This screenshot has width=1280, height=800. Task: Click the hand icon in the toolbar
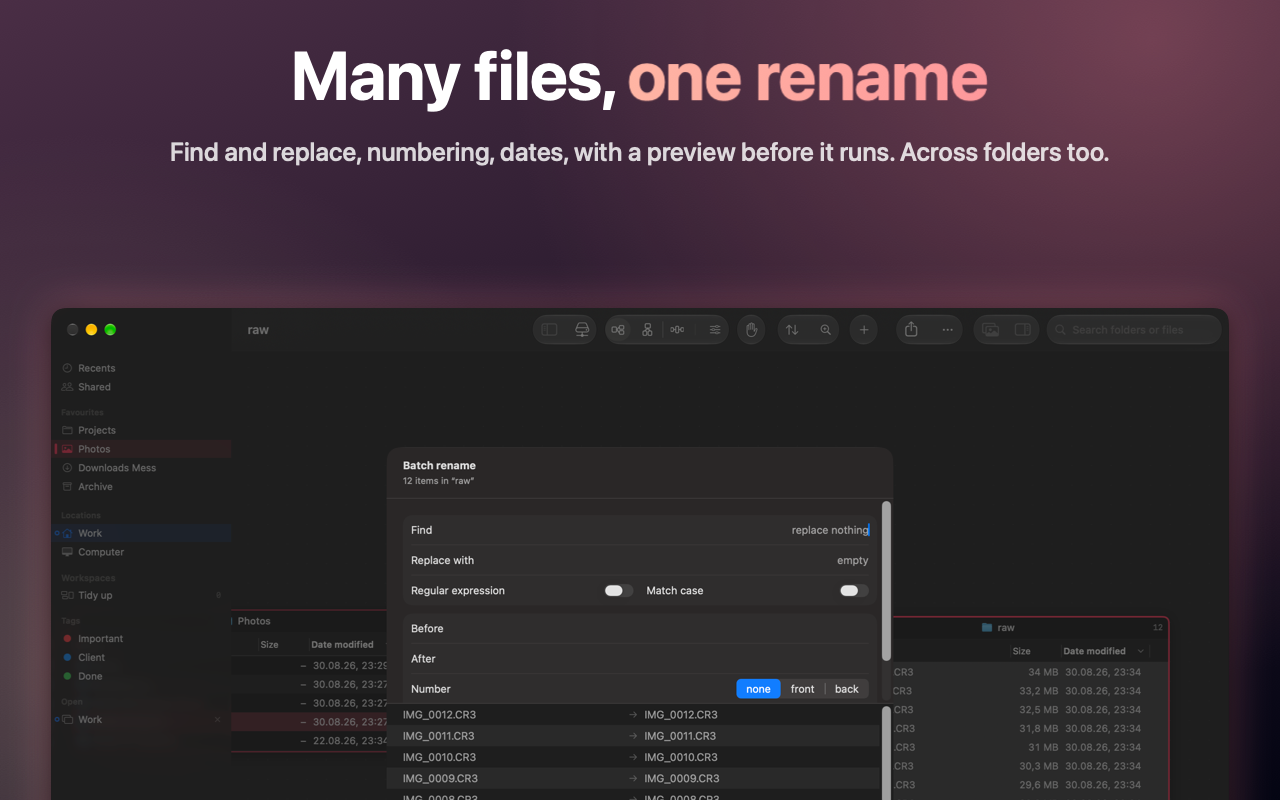coord(751,330)
